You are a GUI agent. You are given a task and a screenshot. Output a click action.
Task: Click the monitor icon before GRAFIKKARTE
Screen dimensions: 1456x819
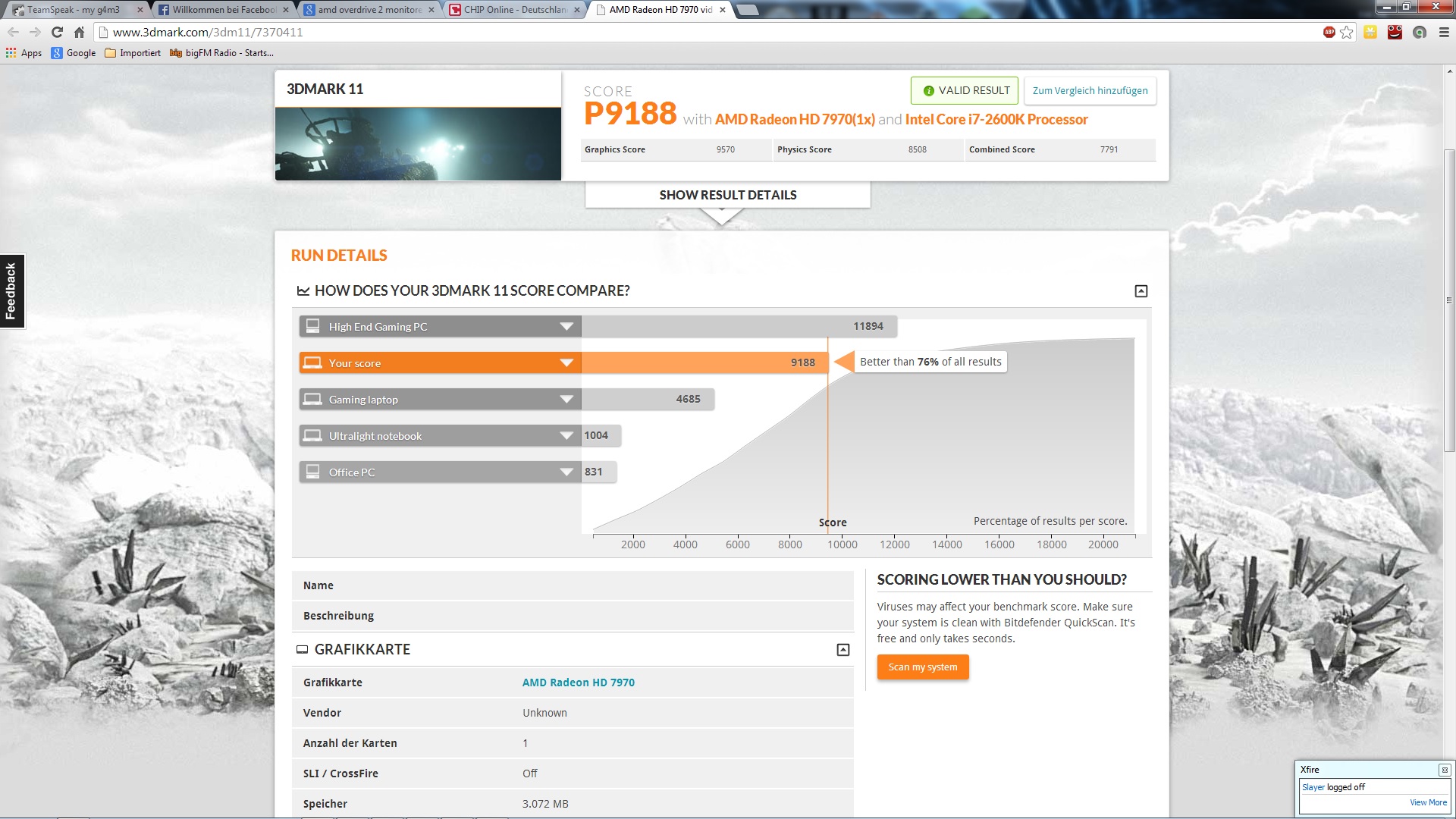(302, 650)
